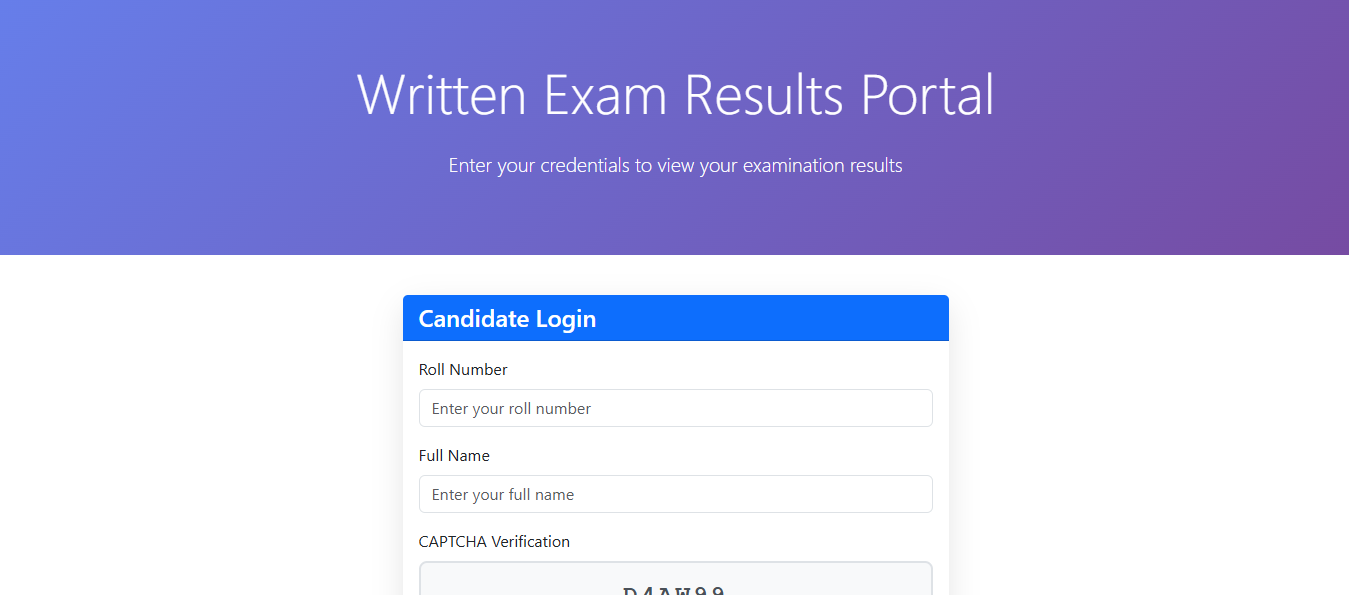
Task: Click the Full Name input field
Action: [675, 494]
